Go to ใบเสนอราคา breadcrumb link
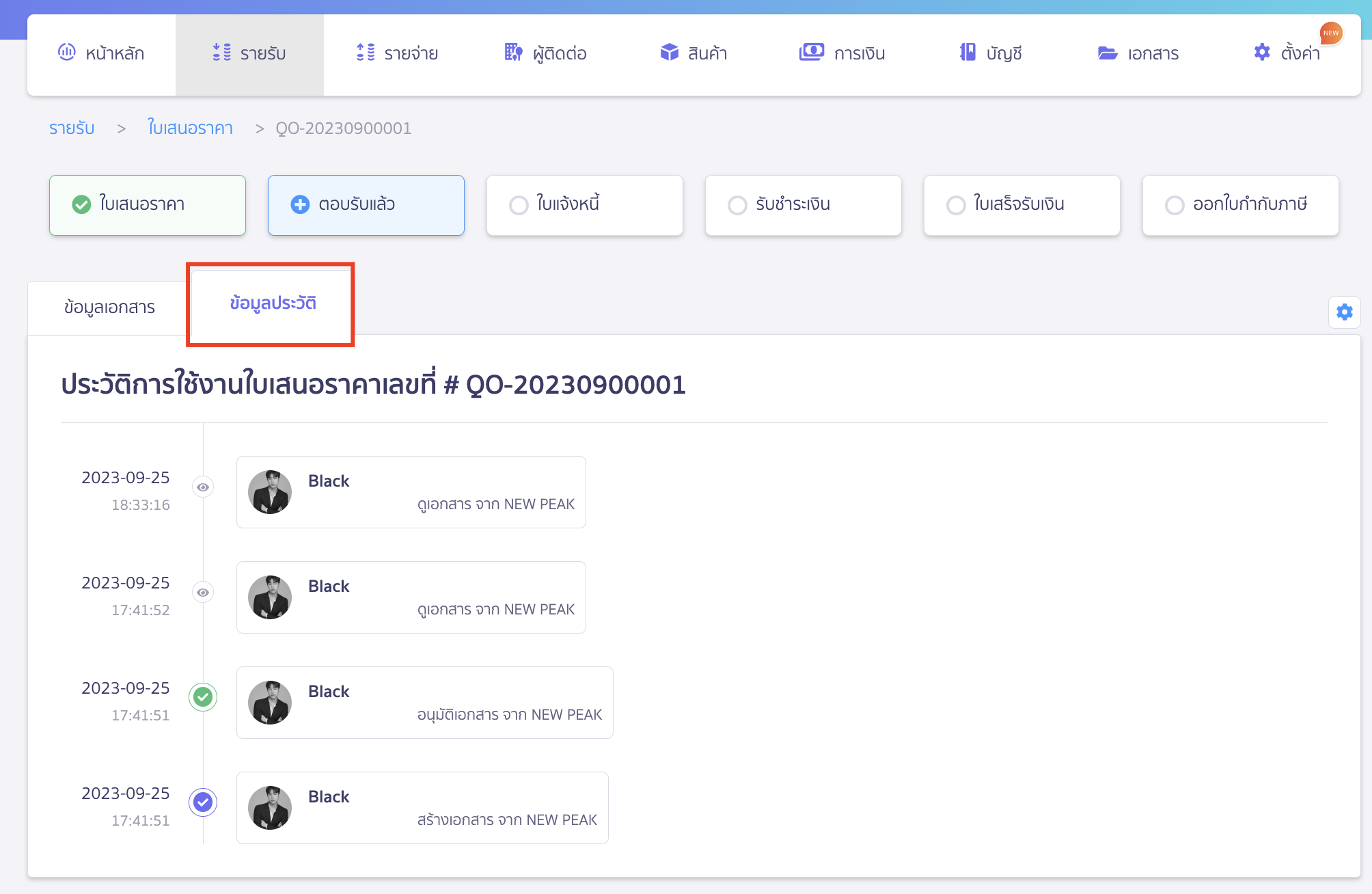 [x=191, y=128]
